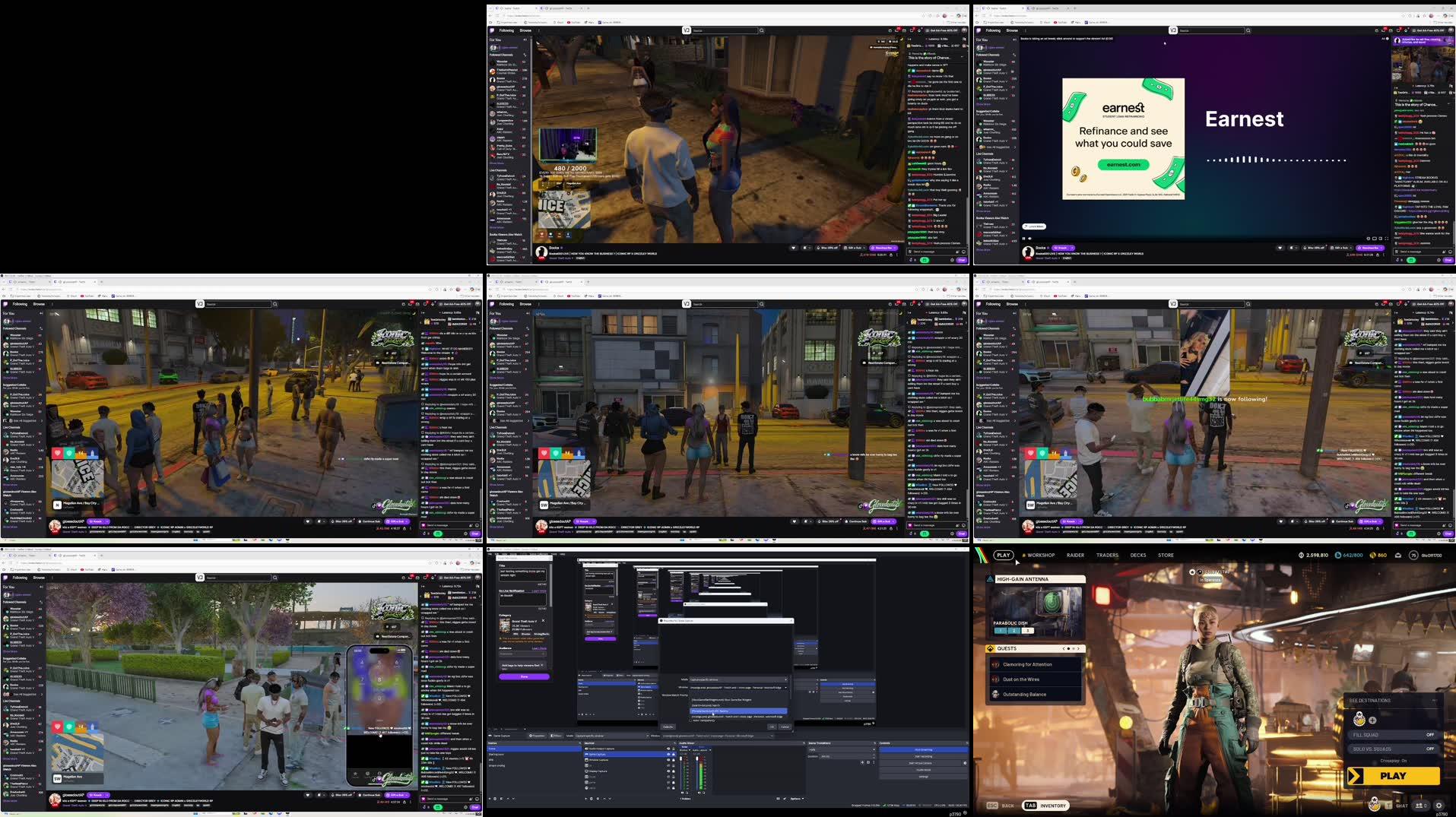Adjust transition Duration stepper in OBS
Screen dimensions: 1456x817
[x=874, y=756]
